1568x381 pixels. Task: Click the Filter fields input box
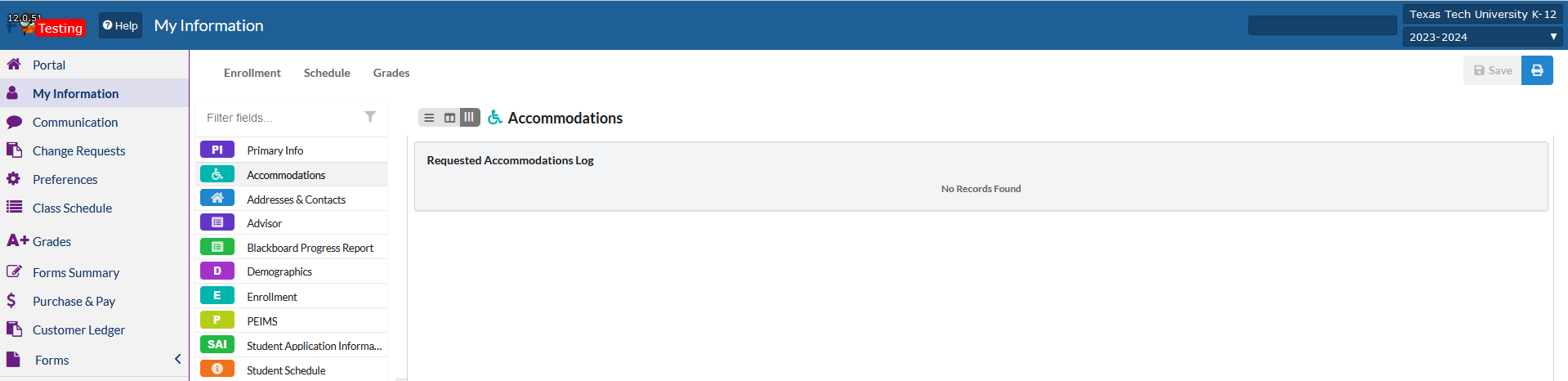tap(280, 118)
